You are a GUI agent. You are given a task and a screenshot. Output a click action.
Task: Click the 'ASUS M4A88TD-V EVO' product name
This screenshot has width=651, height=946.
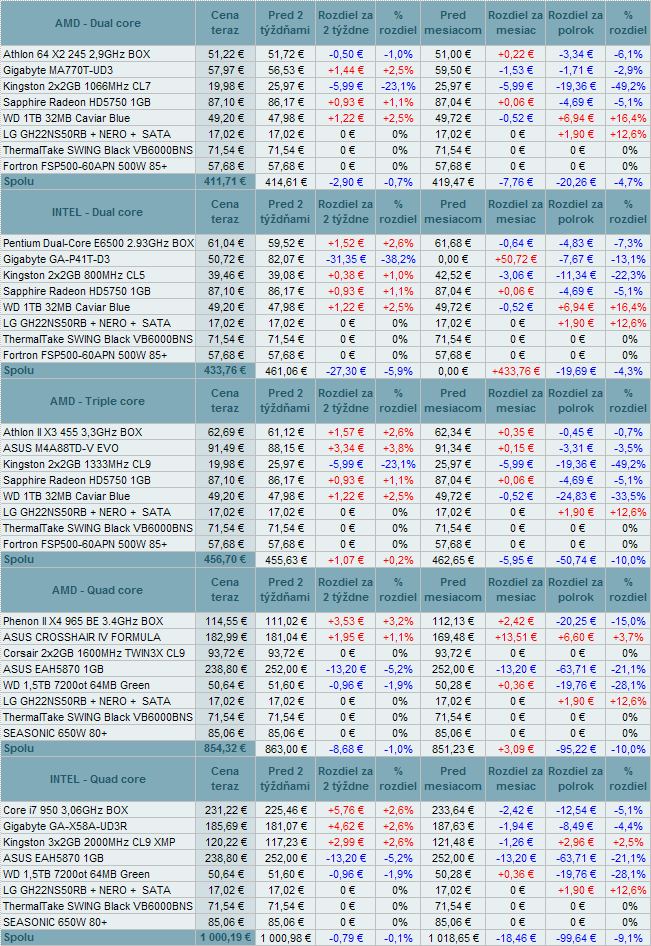(61, 448)
